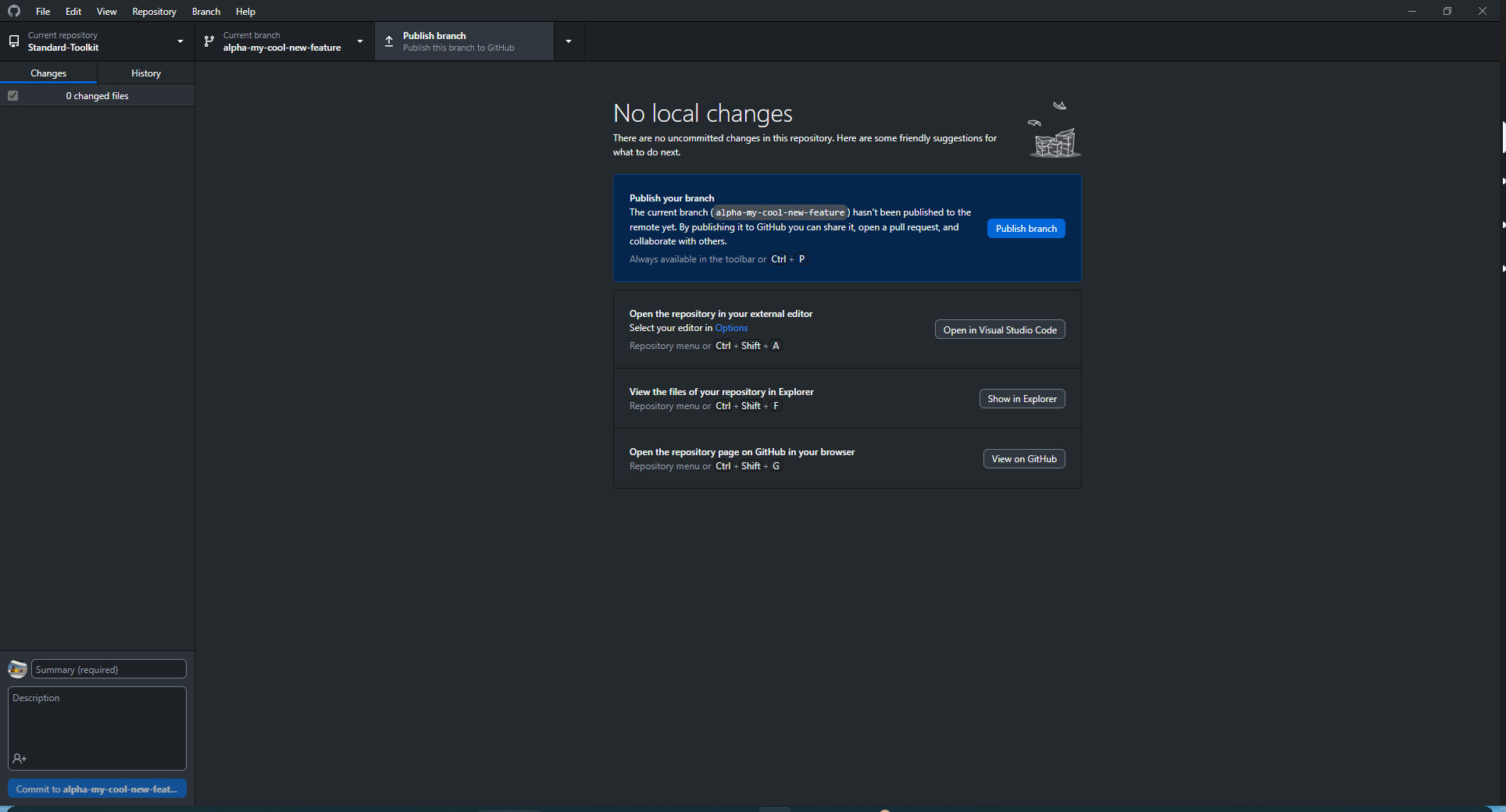
Task: Click the git branch icon
Action: click(x=209, y=41)
